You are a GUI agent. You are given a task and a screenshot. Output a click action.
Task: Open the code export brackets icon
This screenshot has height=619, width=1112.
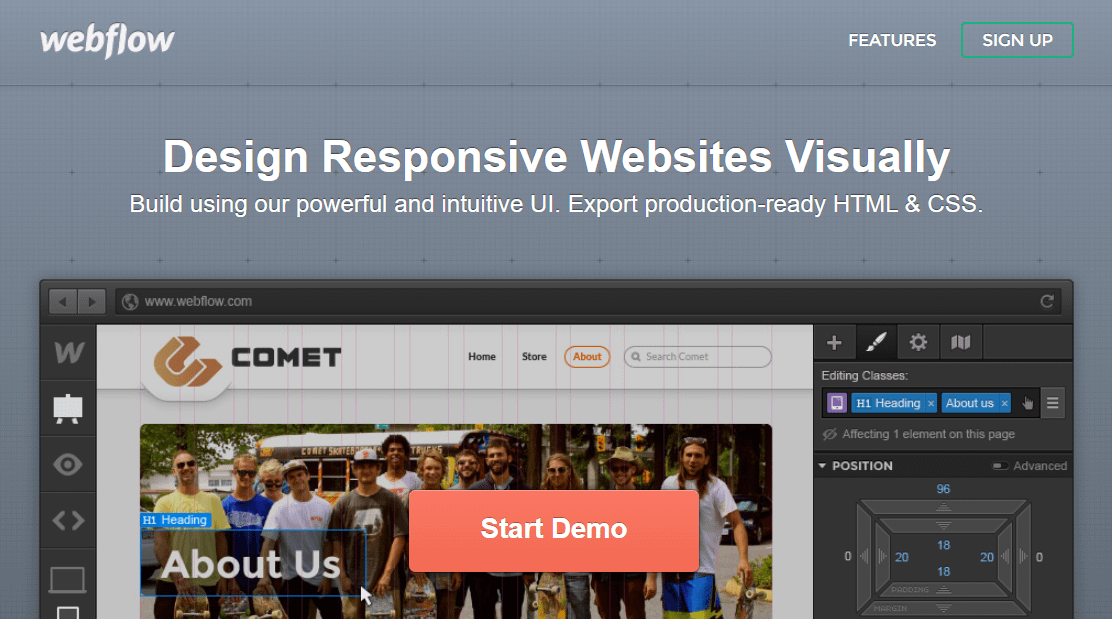pyautogui.click(x=68, y=521)
